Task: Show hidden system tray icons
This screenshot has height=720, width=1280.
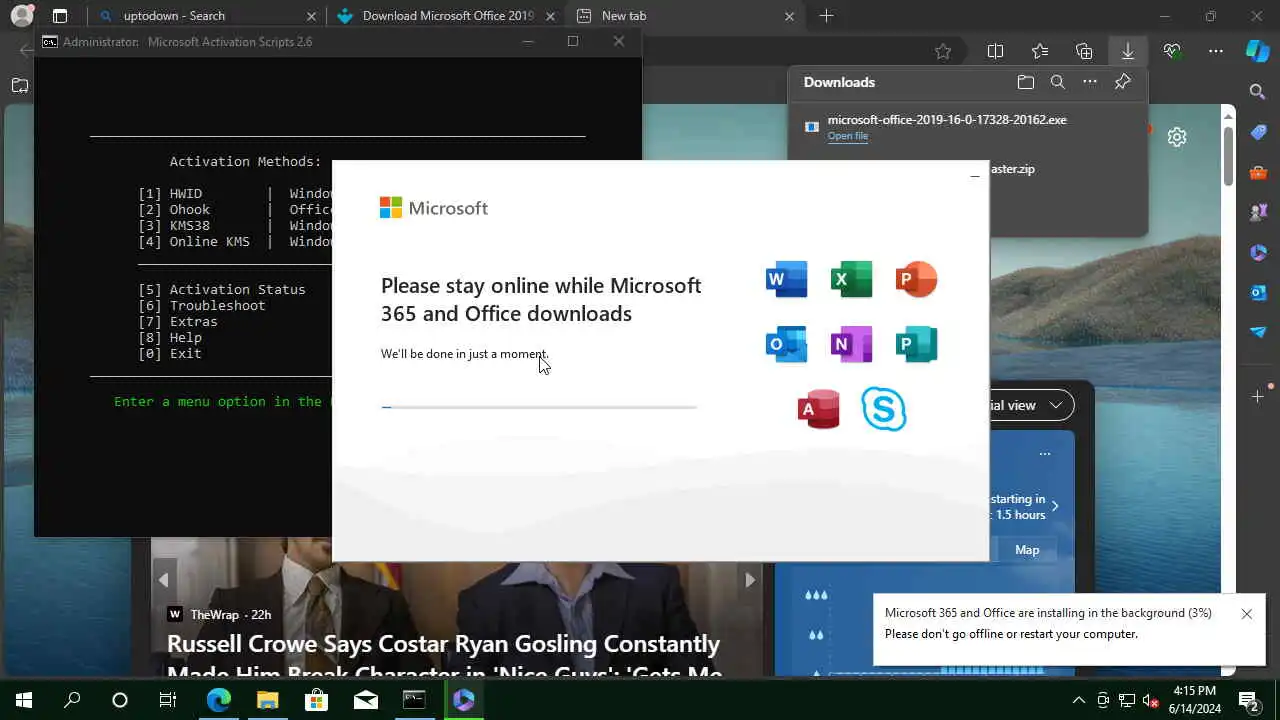Action: 1078,700
